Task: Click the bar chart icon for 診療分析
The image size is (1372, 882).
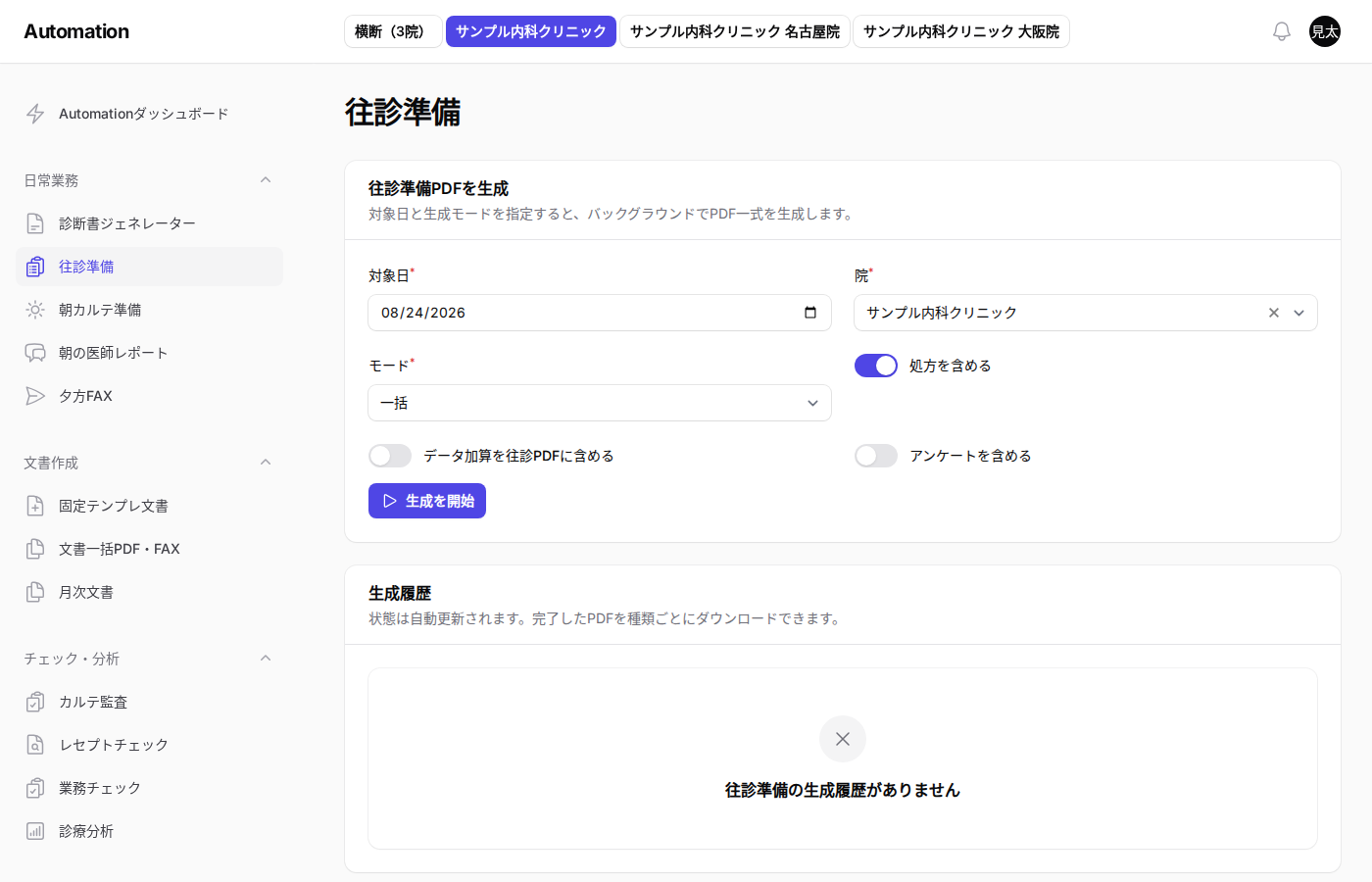Action: coord(35,831)
